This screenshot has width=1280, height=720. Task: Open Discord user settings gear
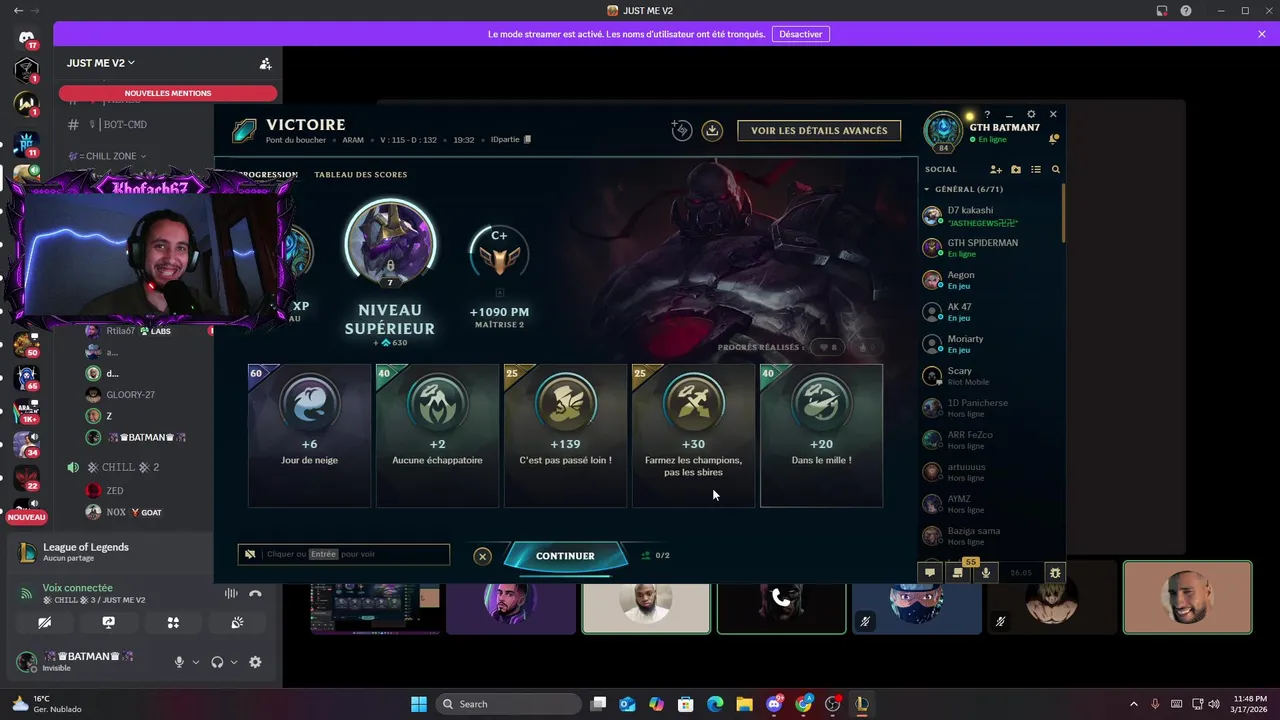point(255,662)
